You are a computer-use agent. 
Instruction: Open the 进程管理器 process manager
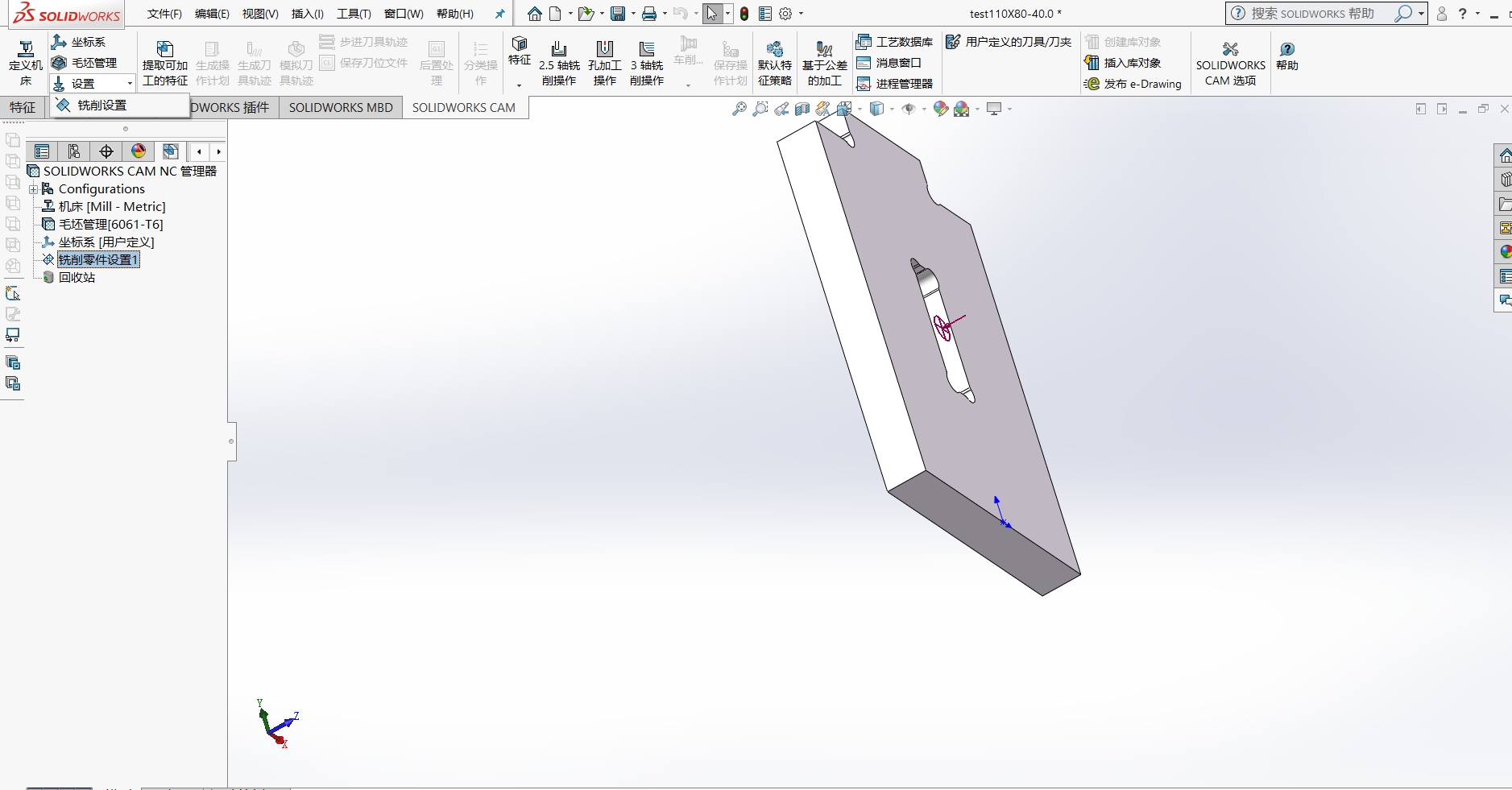[x=895, y=84]
